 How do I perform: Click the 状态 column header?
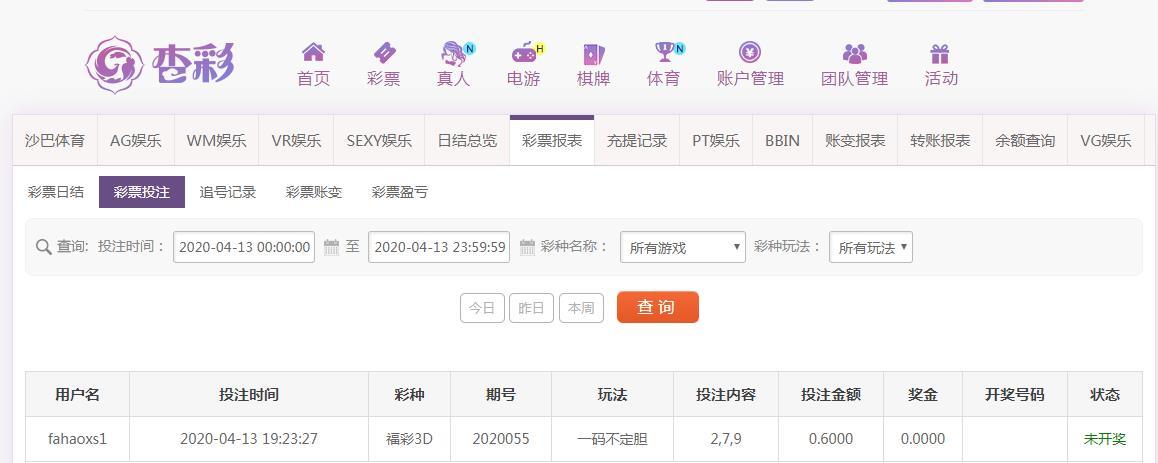1105,394
